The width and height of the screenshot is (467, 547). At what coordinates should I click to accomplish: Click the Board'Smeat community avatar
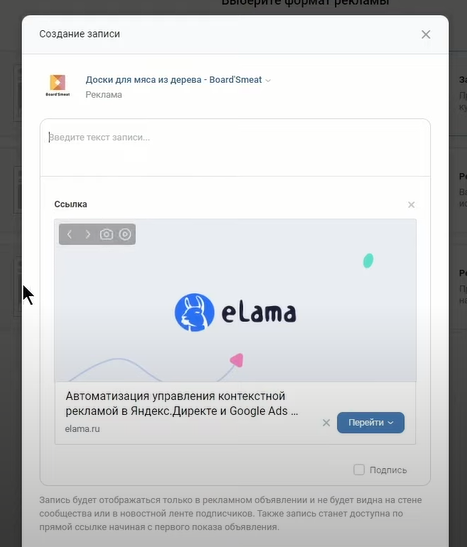[58, 85]
